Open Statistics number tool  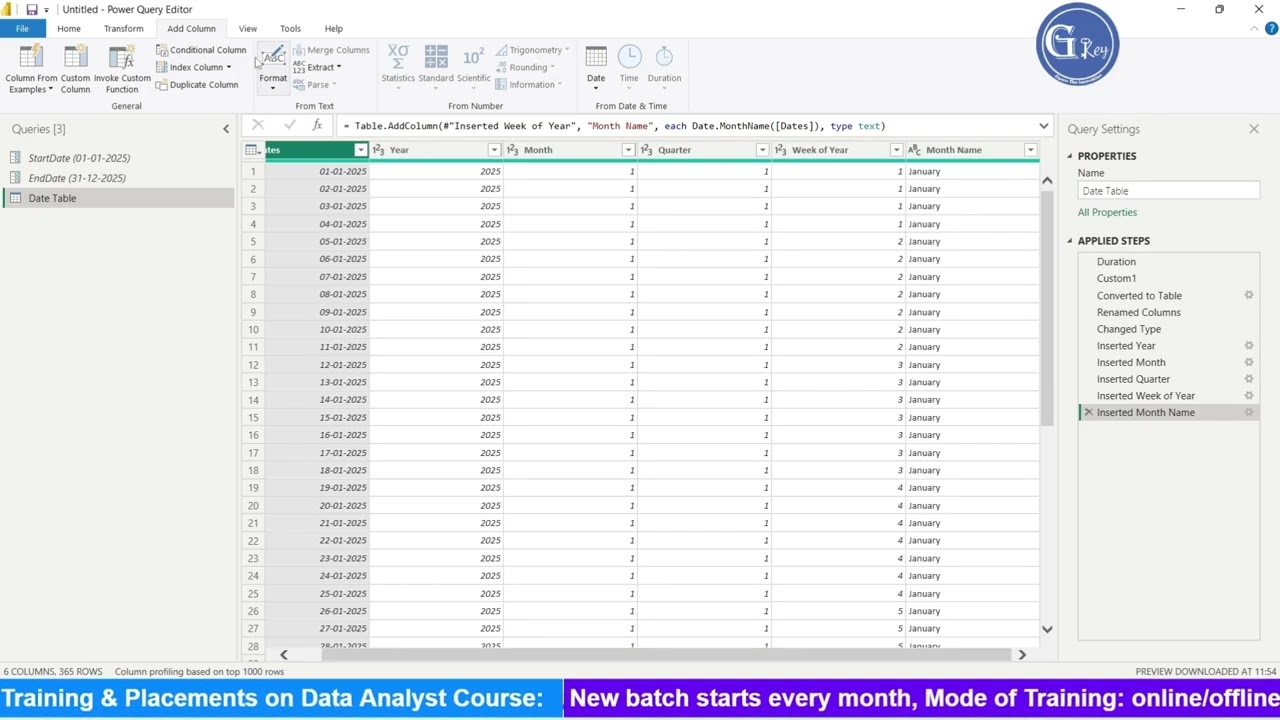tap(398, 66)
